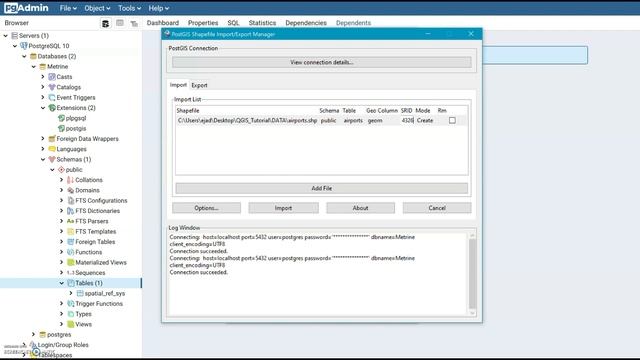Click the SRID field for airports

407,120
